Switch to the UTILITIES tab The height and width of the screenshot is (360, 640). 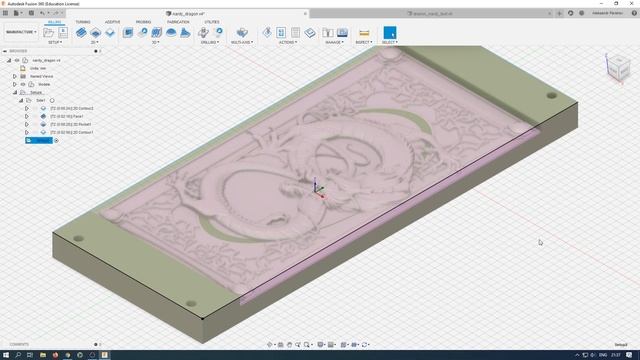pyautogui.click(x=212, y=22)
